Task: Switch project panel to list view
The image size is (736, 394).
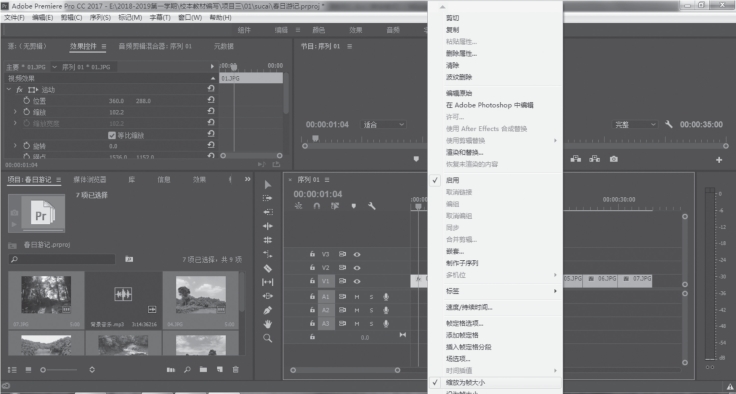Action: [x=12, y=370]
